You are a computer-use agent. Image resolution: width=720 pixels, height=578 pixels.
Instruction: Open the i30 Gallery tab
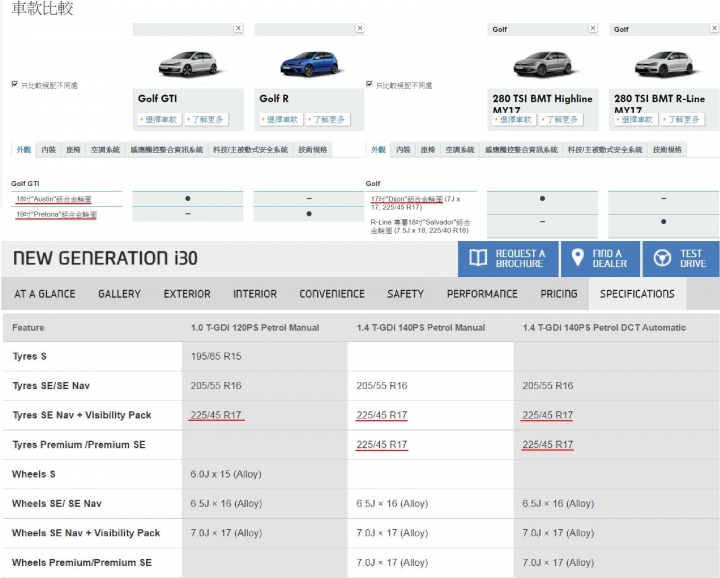point(119,294)
